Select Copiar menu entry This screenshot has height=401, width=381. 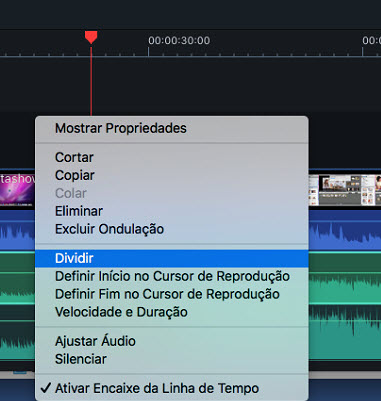(x=172, y=175)
